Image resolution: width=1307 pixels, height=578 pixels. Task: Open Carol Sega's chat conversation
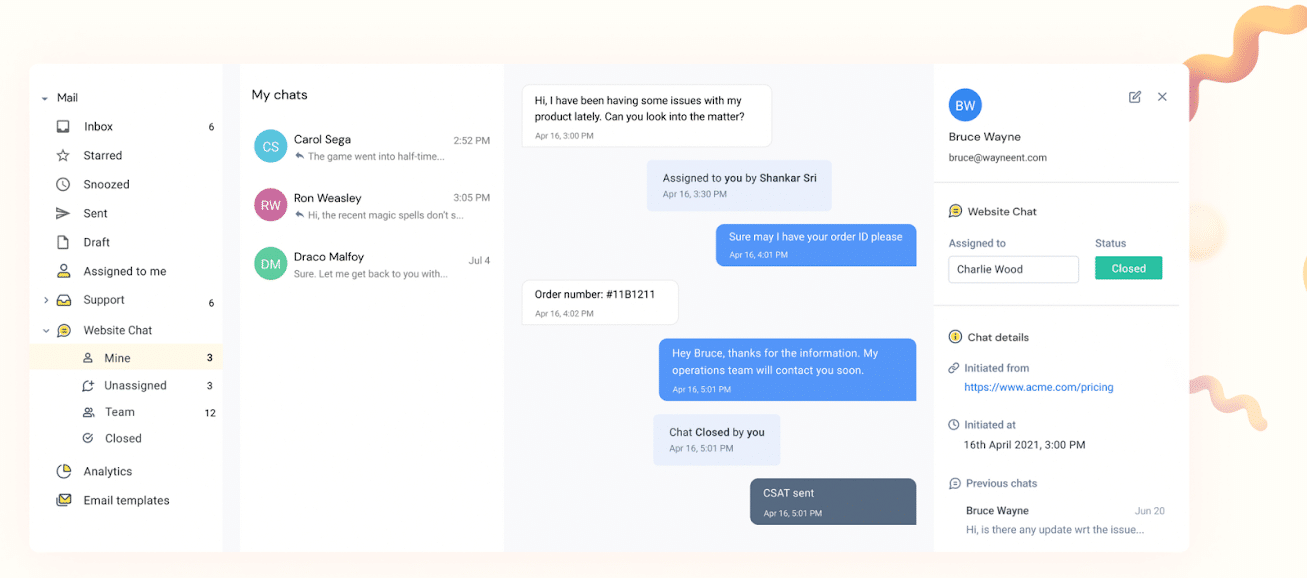click(x=372, y=147)
